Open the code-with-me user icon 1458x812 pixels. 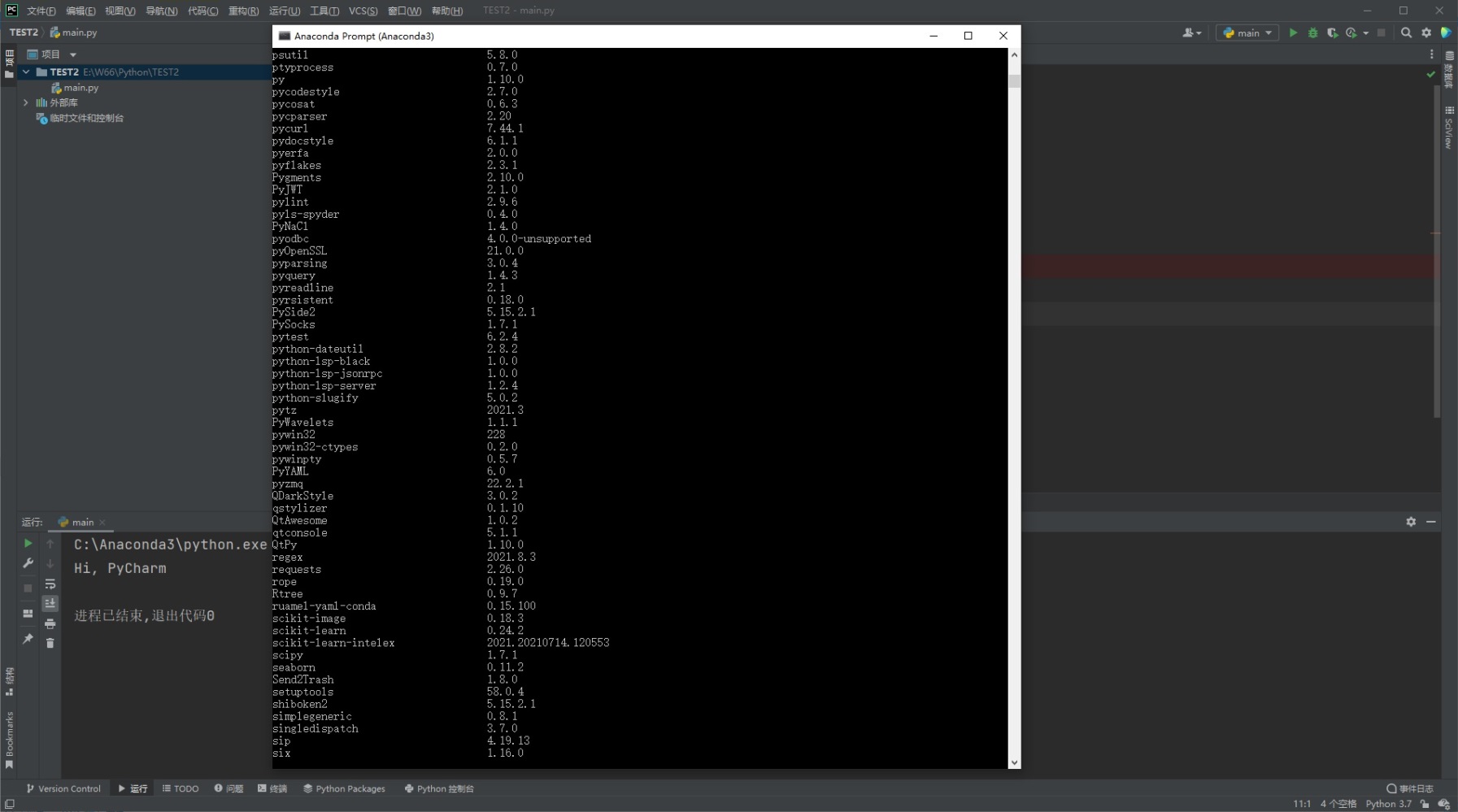1191,33
